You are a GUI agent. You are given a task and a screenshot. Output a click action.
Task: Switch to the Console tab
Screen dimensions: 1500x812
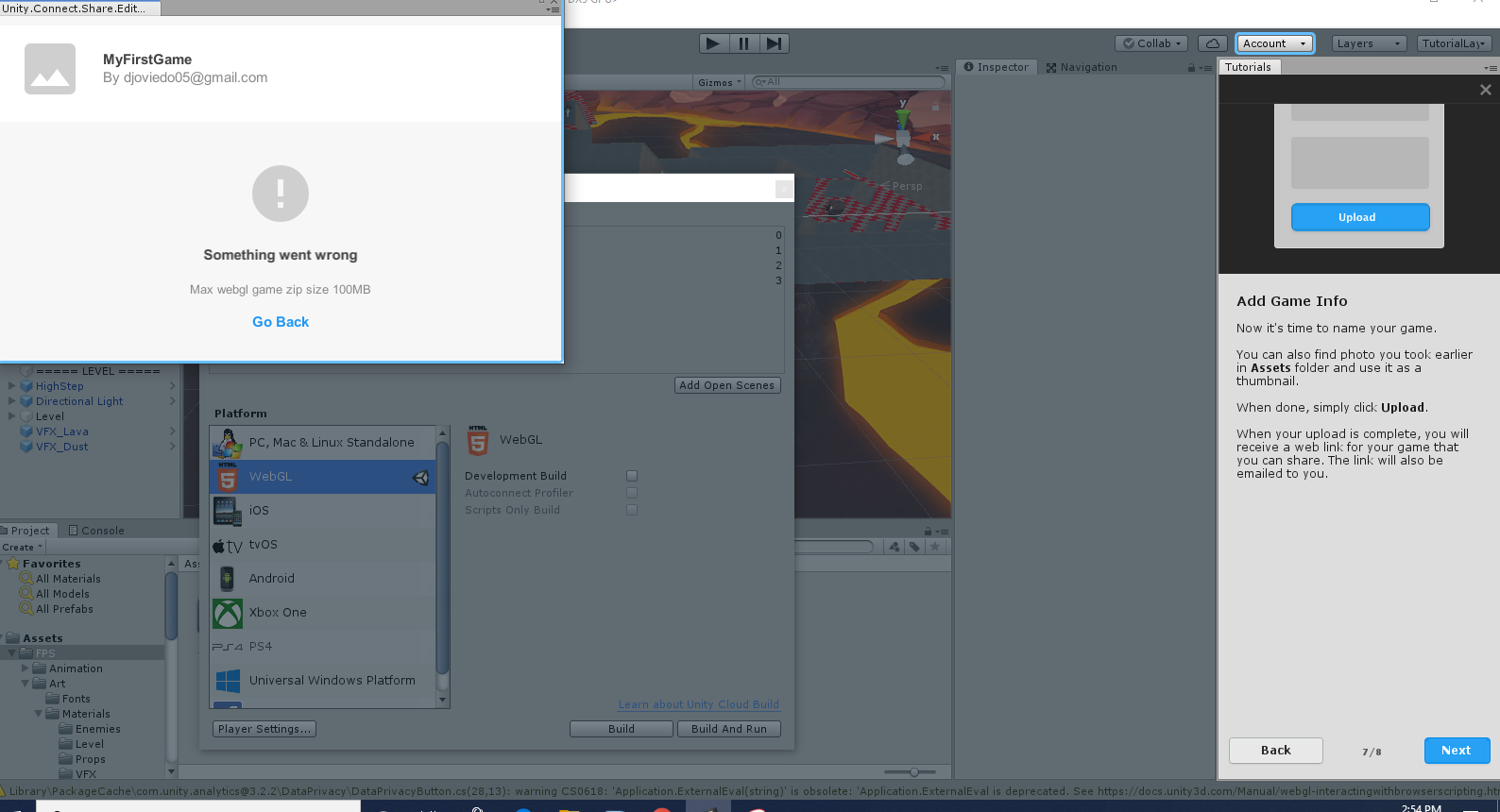click(96, 531)
